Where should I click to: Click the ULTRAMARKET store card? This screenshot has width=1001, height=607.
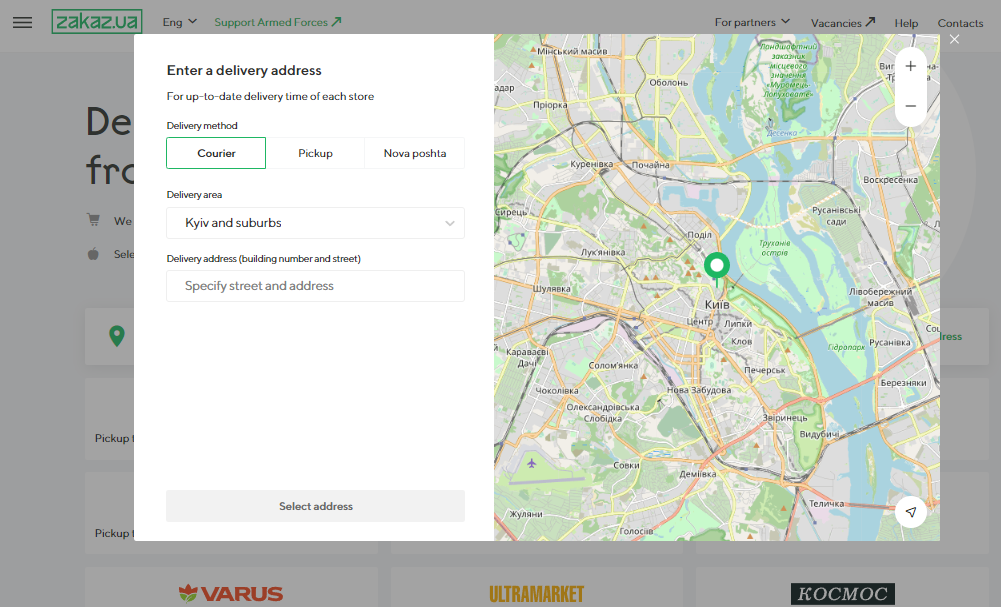pyautogui.click(x=536, y=587)
